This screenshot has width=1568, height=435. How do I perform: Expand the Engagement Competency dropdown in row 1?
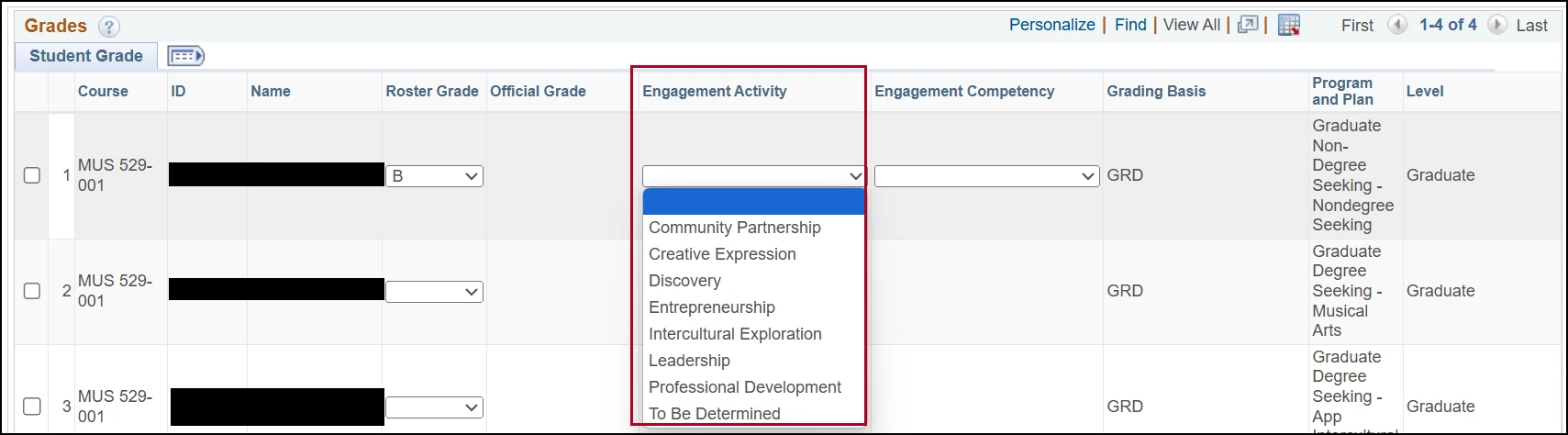point(986,176)
